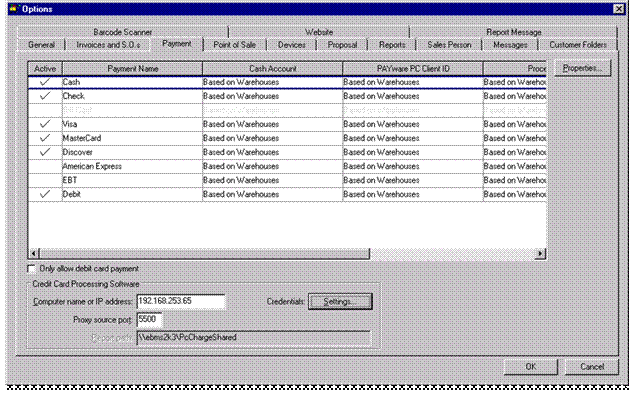
Task: Confirm with the OK button
Action: (530, 366)
